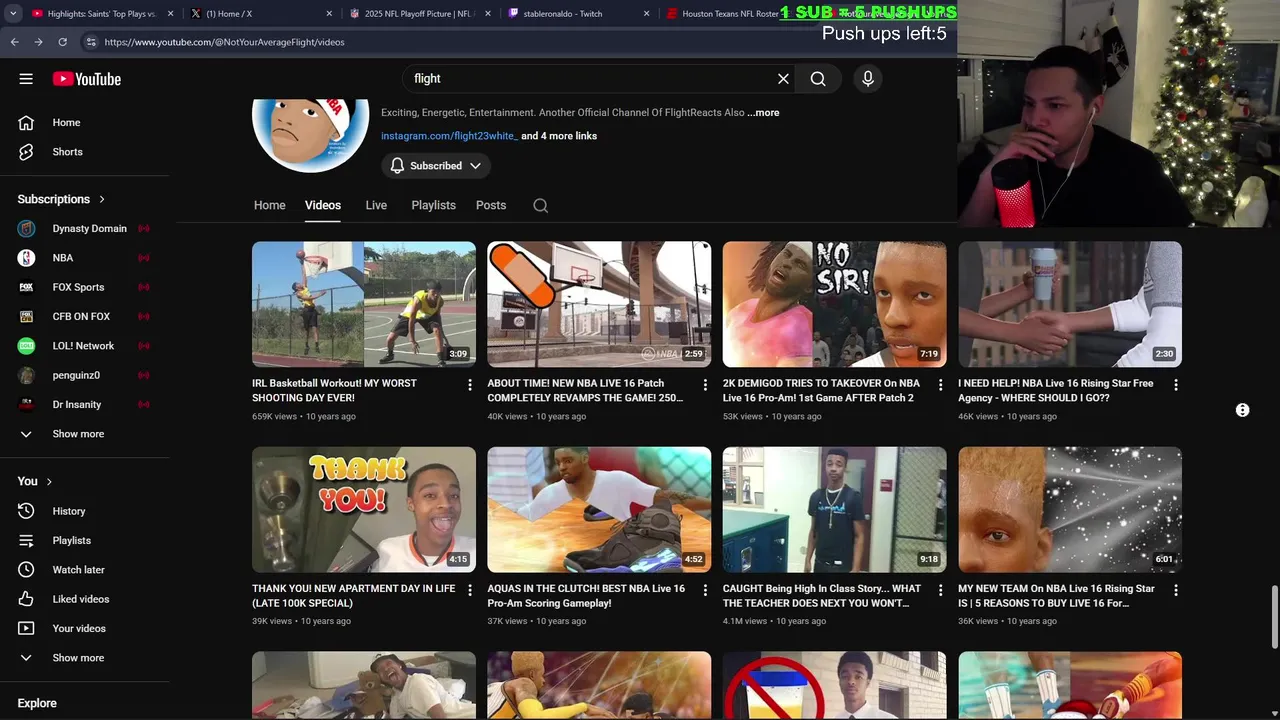Go forward in the browser
1280x720 pixels.
click(x=38, y=42)
